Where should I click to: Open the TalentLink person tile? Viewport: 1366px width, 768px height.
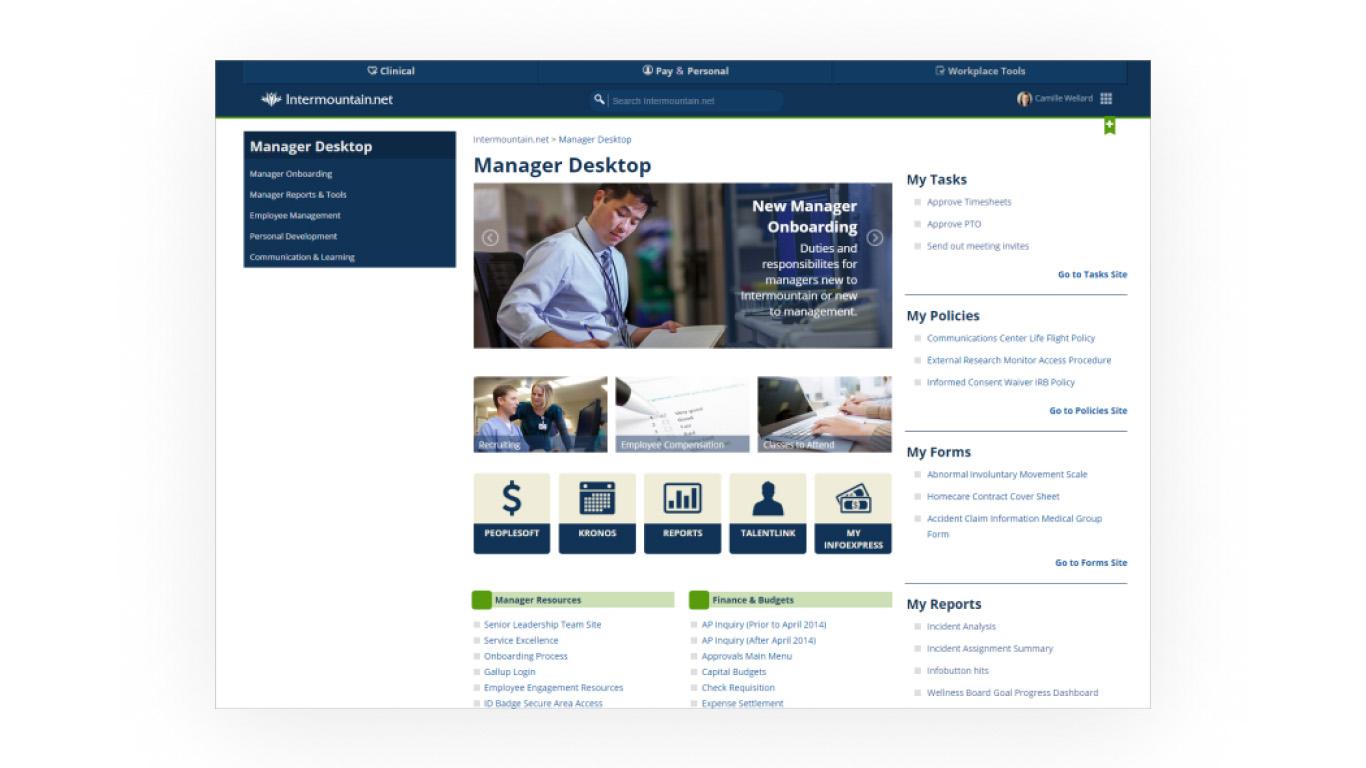tap(768, 513)
